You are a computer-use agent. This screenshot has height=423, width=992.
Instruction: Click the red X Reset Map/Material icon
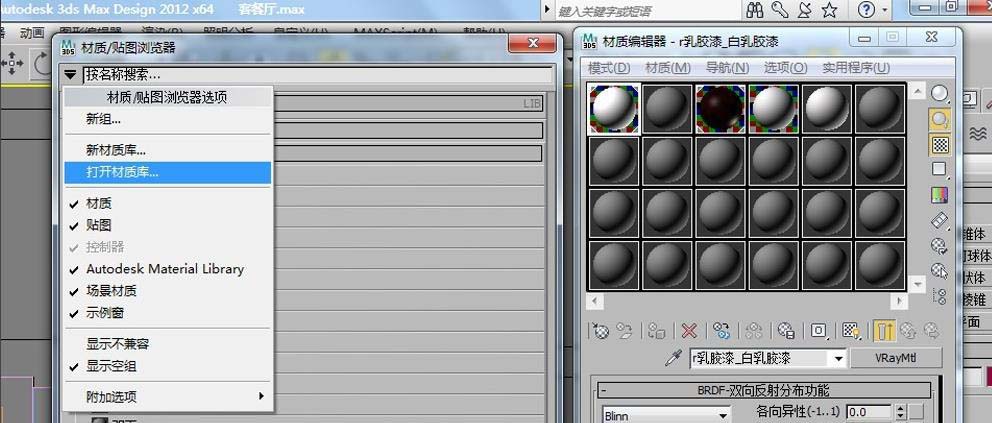(689, 330)
